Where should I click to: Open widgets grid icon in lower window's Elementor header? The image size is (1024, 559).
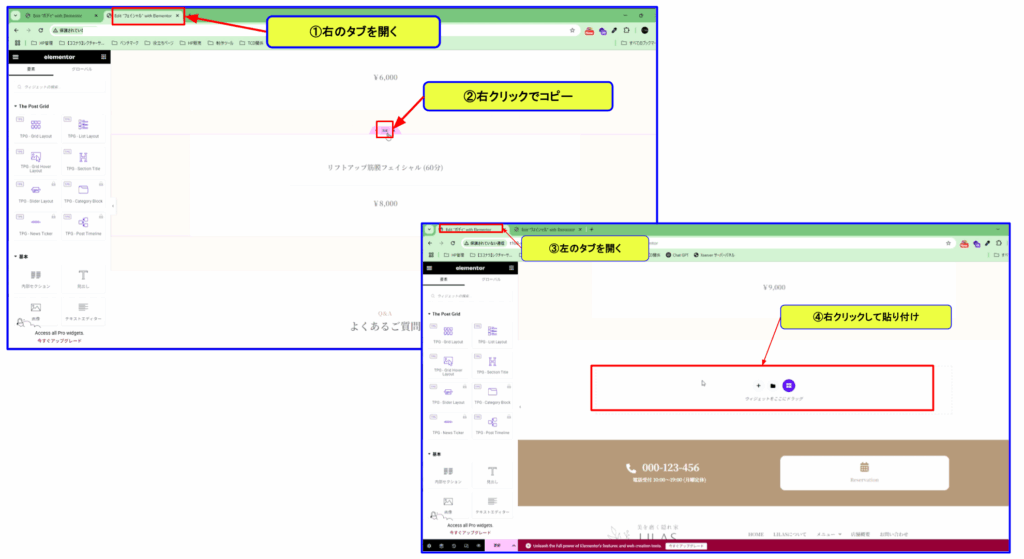(511, 268)
